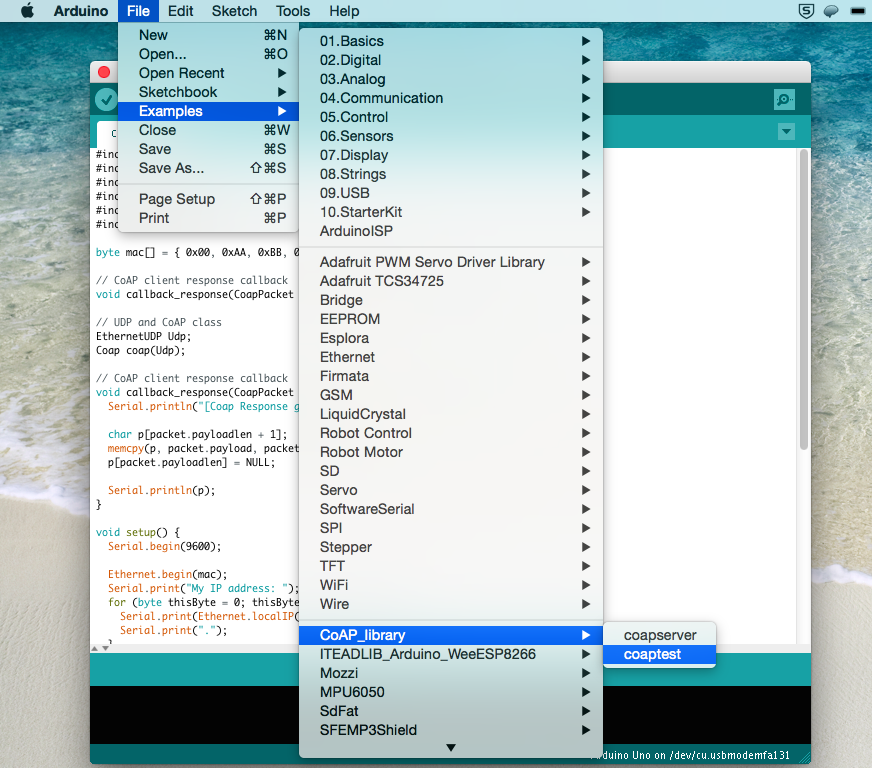Expand the 05.Control examples
Viewport: 872px width, 768px height.
(451, 117)
